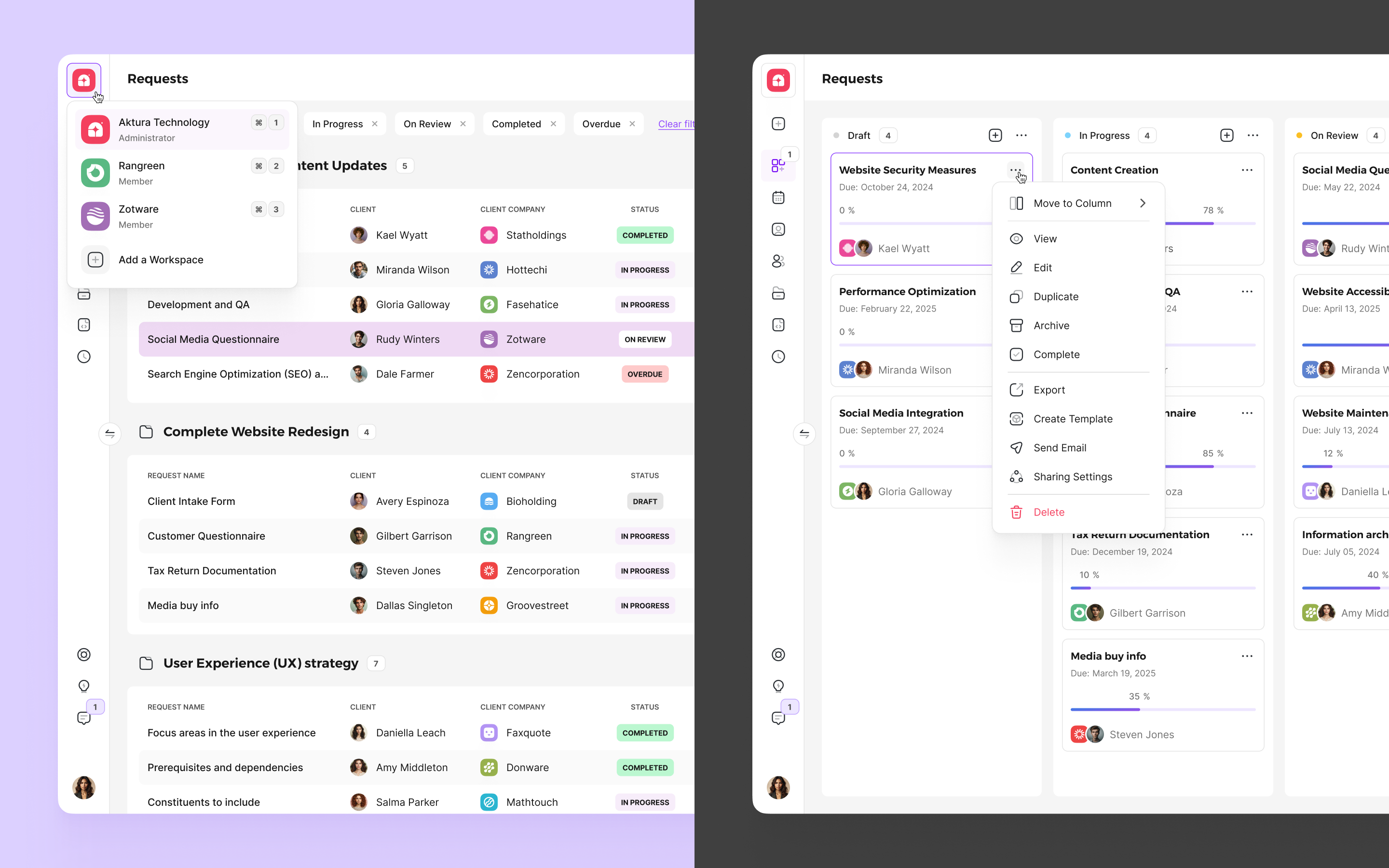This screenshot has width=1389, height=868.
Task: Switch to Zotware workspace
Action: tap(182, 217)
